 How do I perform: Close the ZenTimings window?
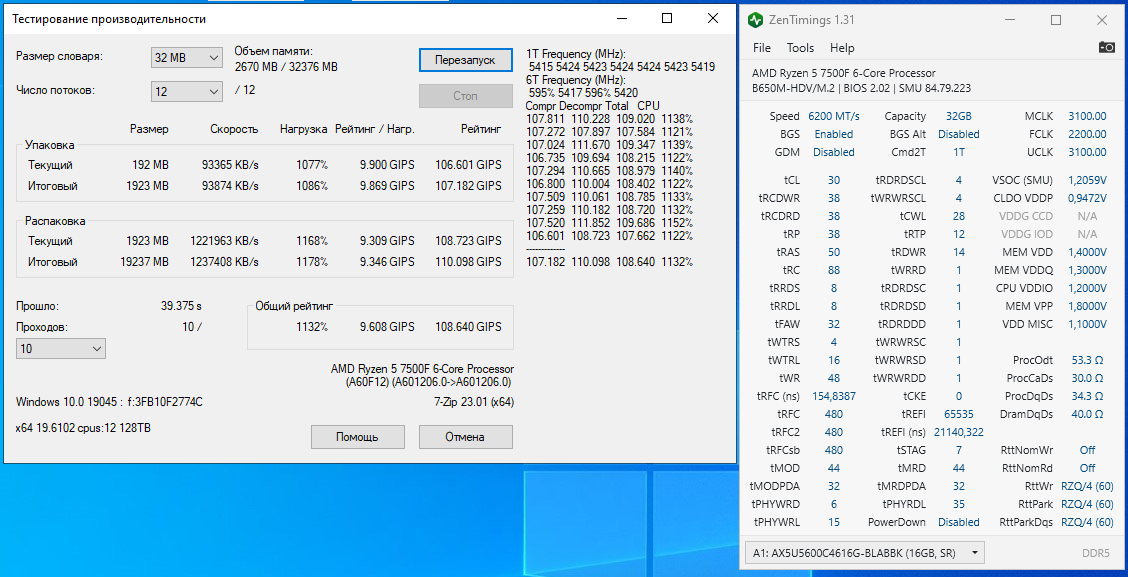click(1102, 20)
